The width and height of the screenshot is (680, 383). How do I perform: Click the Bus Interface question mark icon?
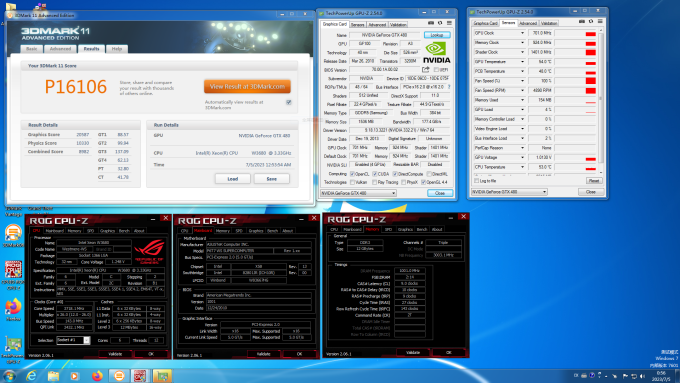(449, 87)
